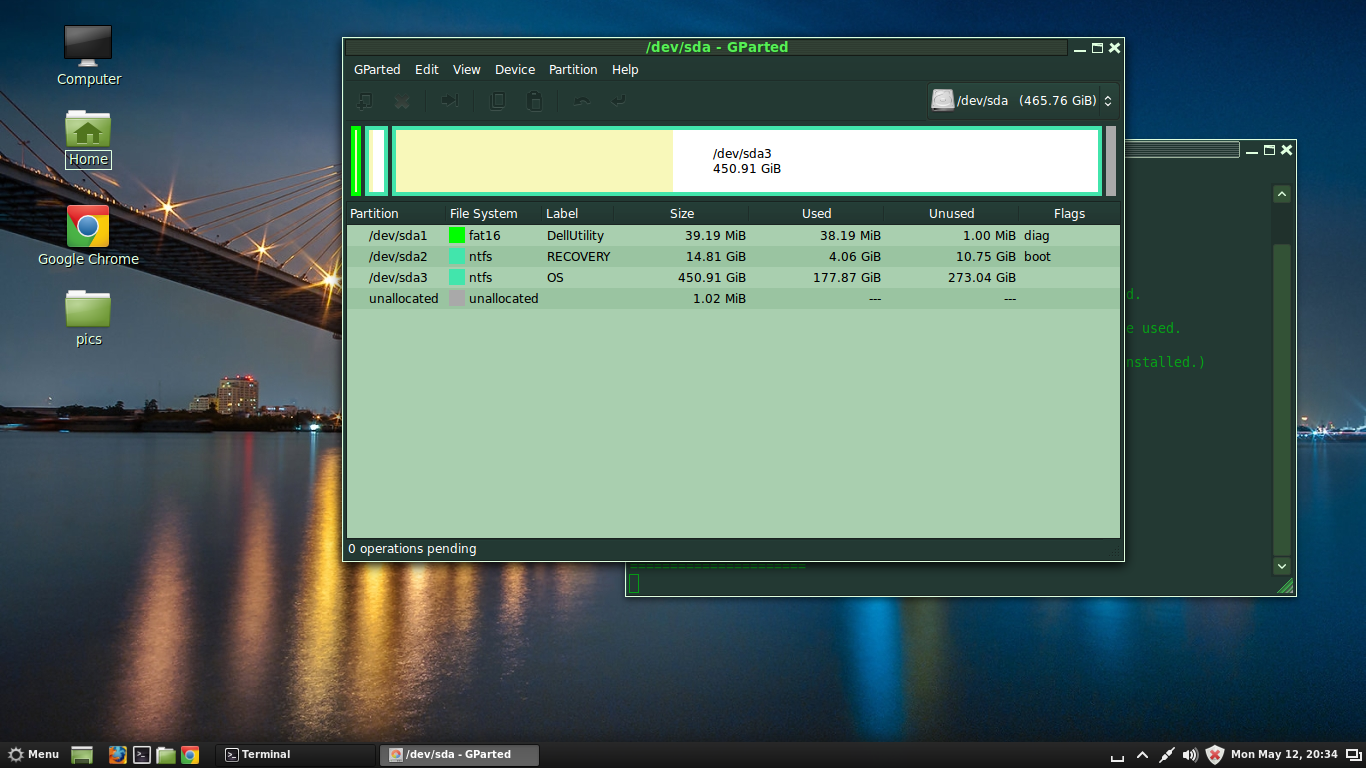Sort by the Used column header
Image resolution: width=1366 pixels, height=768 pixels.
[816, 214]
